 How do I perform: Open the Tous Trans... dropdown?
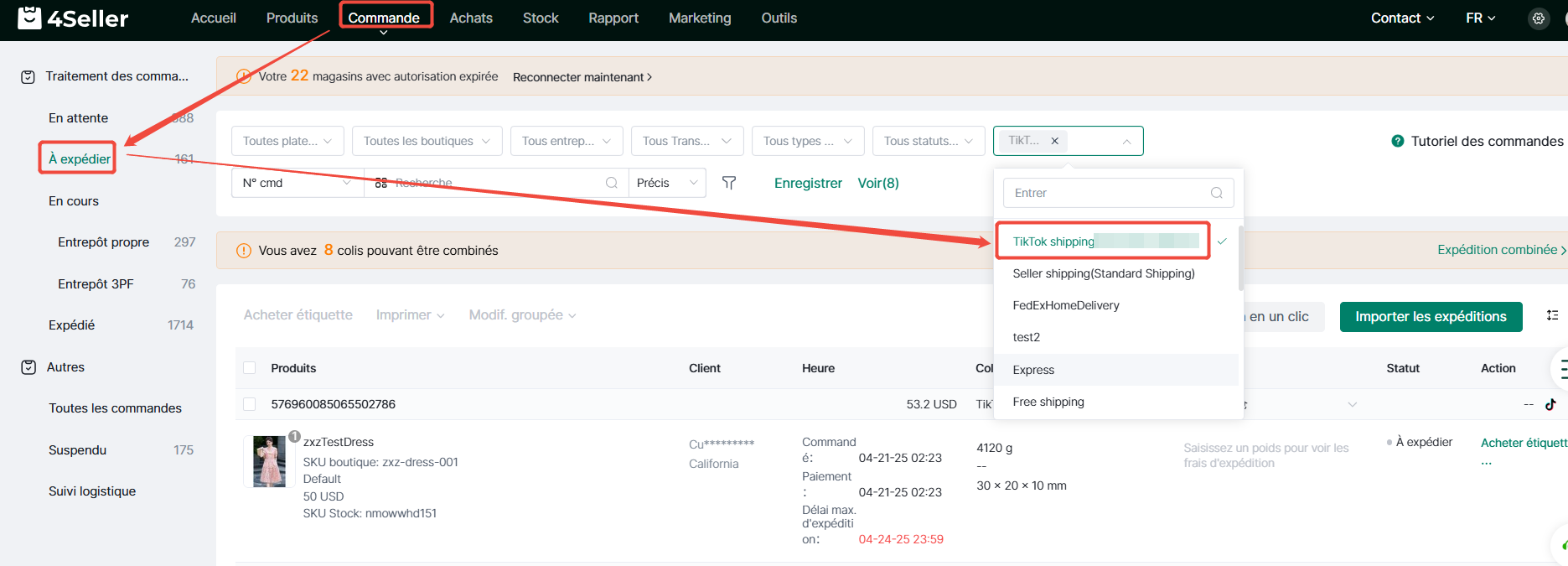(x=687, y=141)
